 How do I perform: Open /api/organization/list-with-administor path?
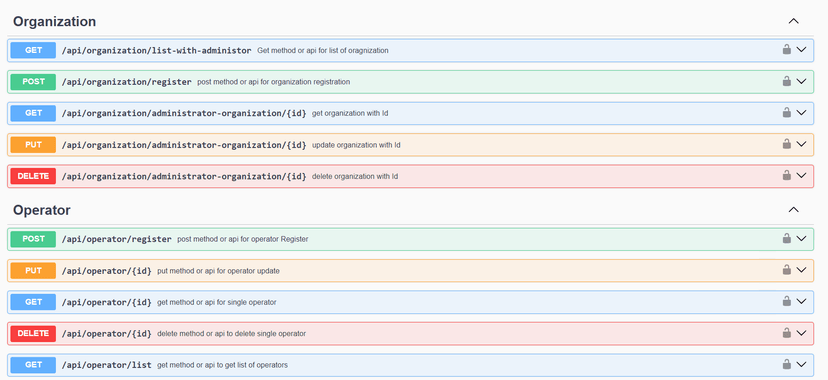(x=156, y=51)
